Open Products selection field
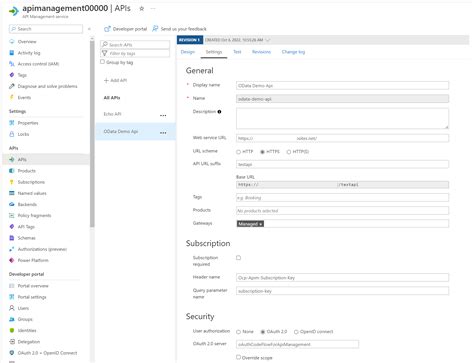The height and width of the screenshot is (363, 474). [x=342, y=211]
